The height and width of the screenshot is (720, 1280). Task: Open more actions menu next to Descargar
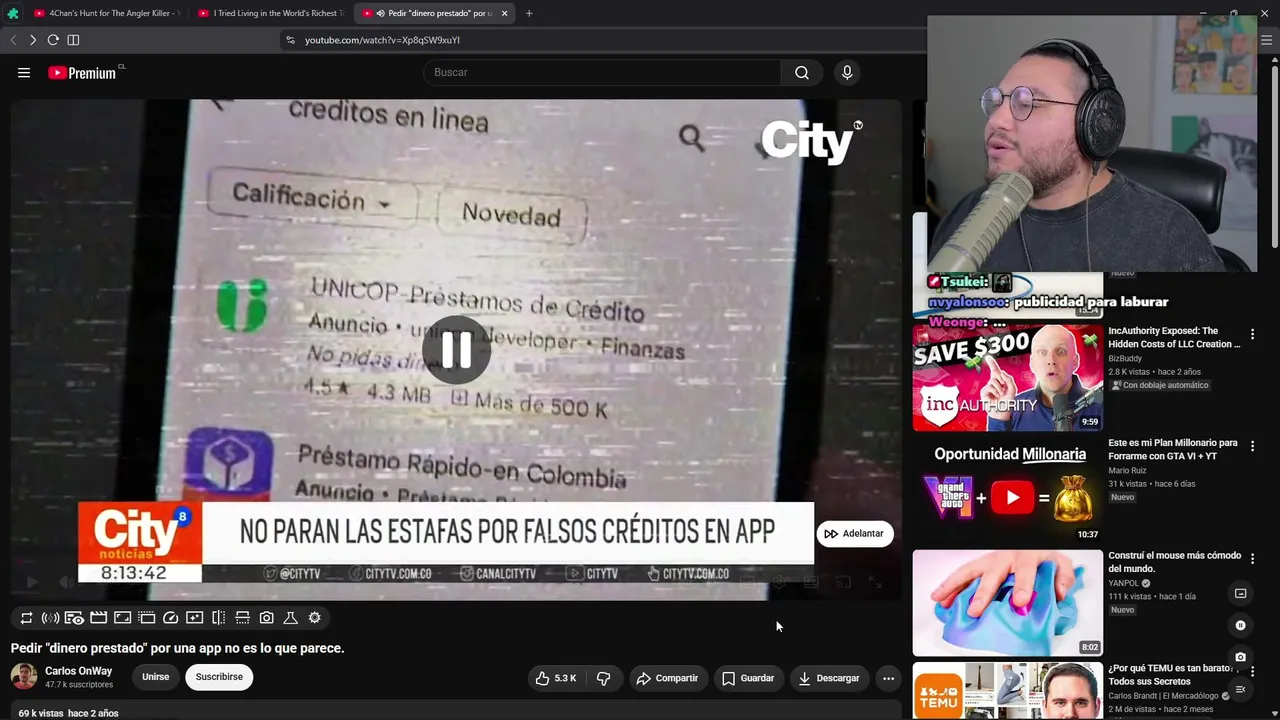pyautogui.click(x=888, y=678)
